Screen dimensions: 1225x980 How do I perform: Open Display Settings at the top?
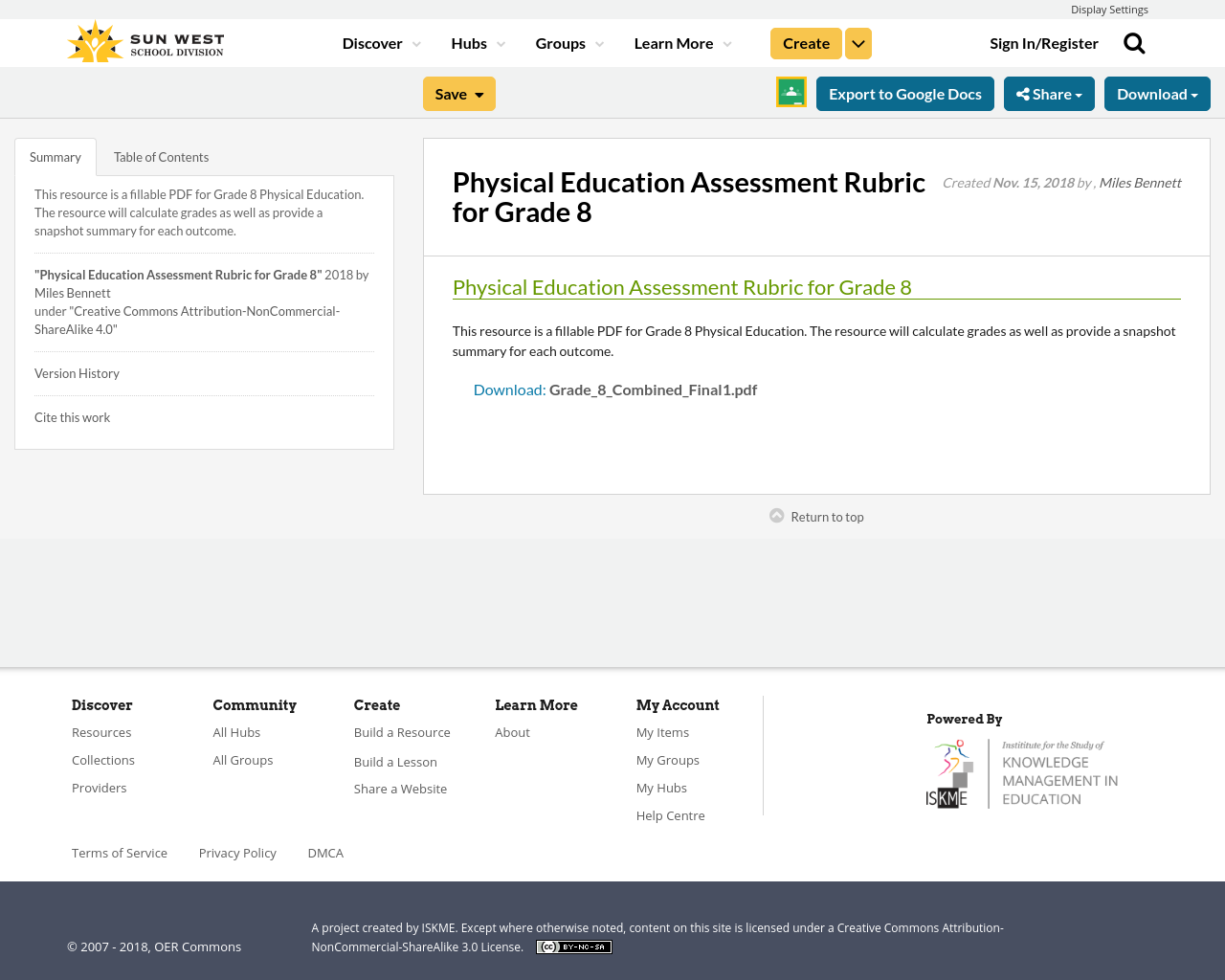point(1109,9)
